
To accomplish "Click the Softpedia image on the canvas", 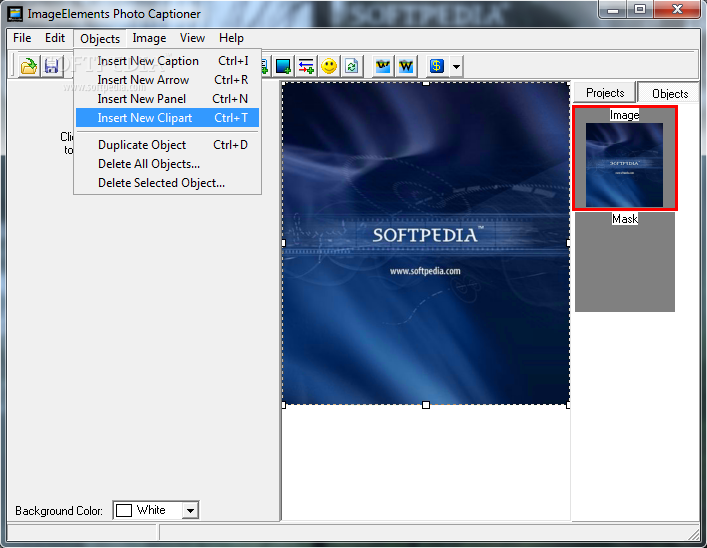I will pyautogui.click(x=426, y=244).
